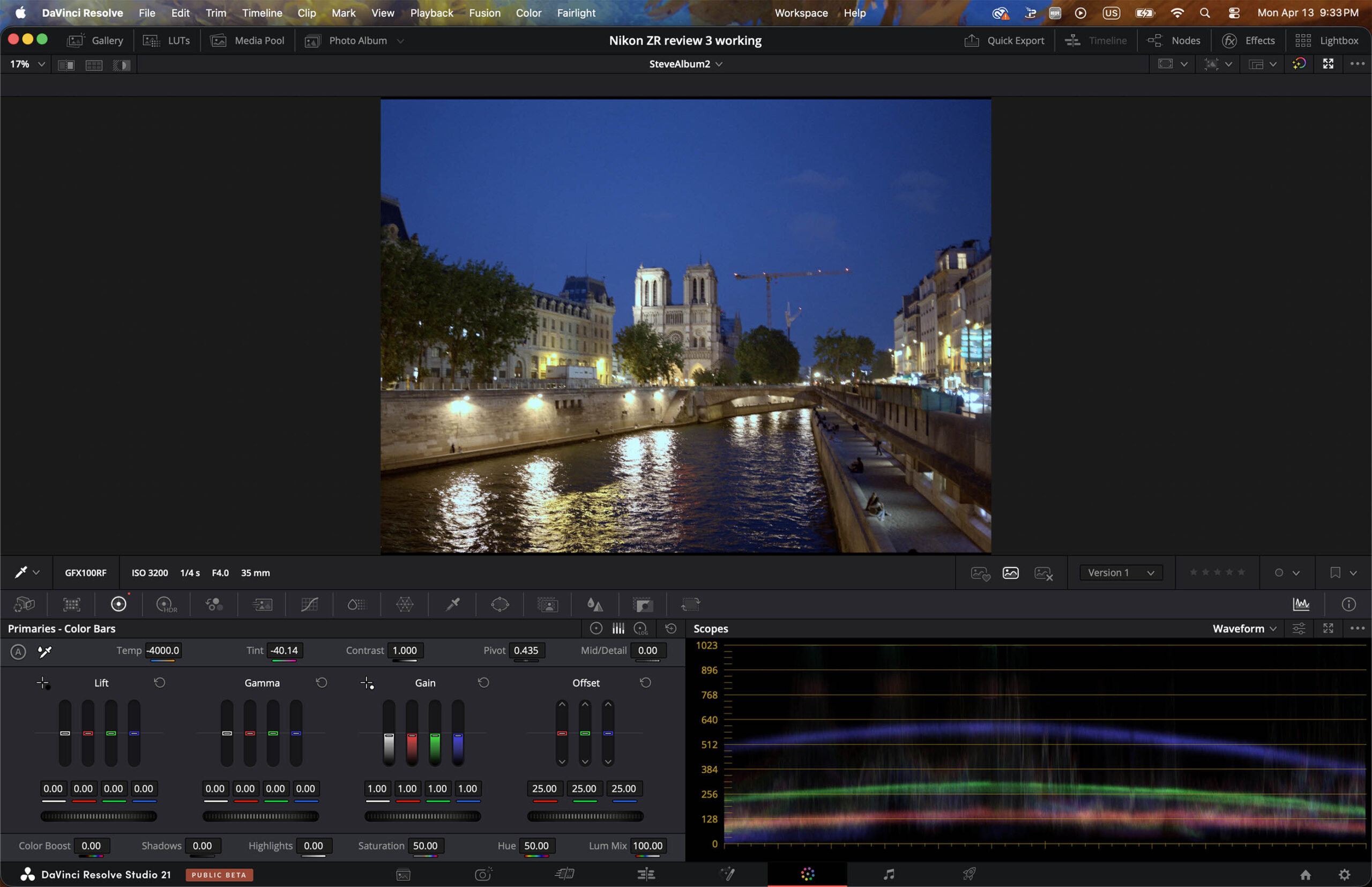1372x887 pixels.
Task: Select the Power Window tool
Action: click(500, 603)
